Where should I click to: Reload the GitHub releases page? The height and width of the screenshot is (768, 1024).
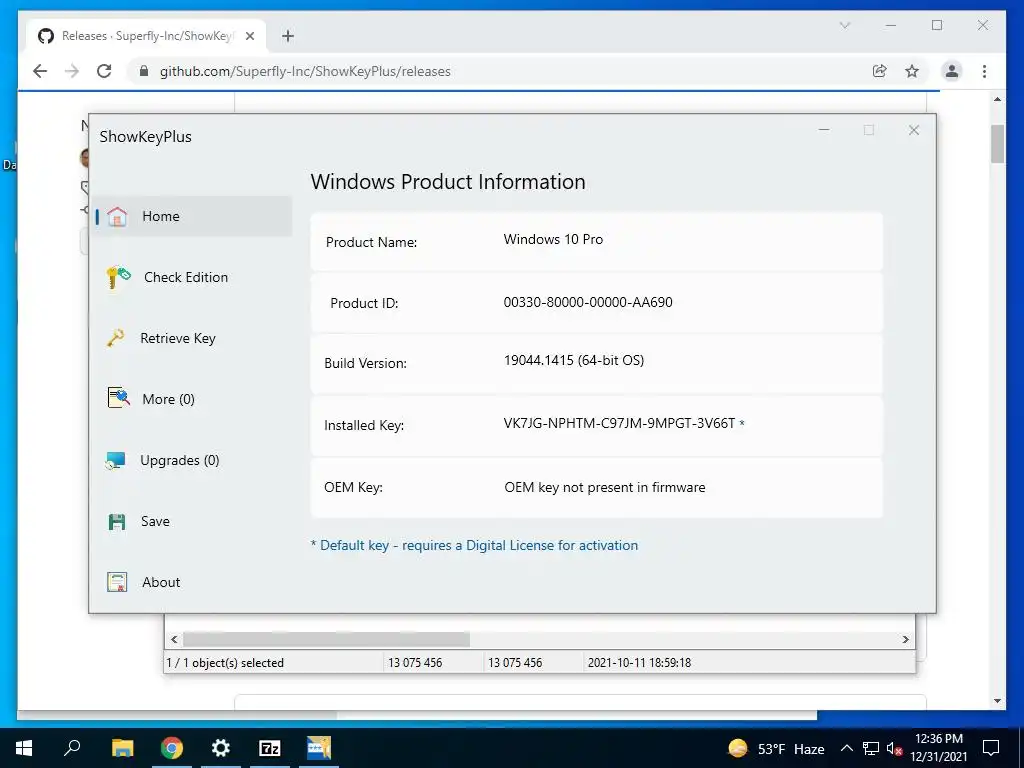[x=104, y=71]
